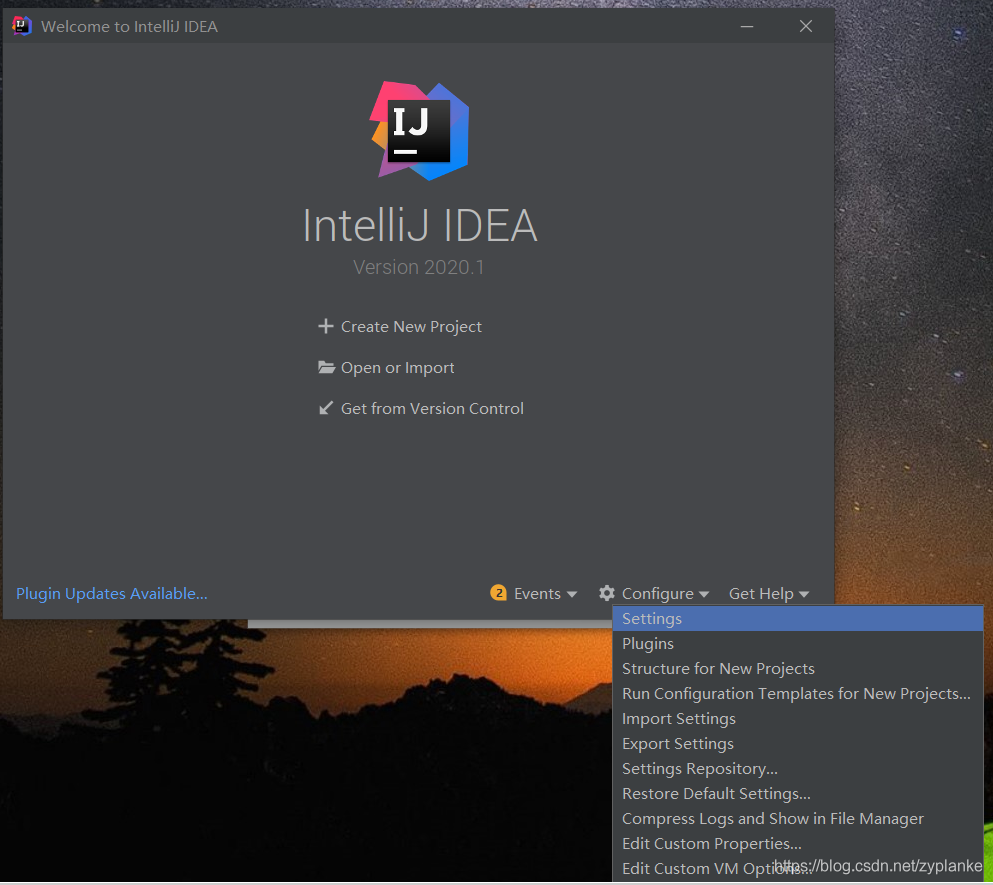This screenshot has width=993, height=885.
Task: Click the arrow icon beside Get from Version Control
Action: [326, 407]
